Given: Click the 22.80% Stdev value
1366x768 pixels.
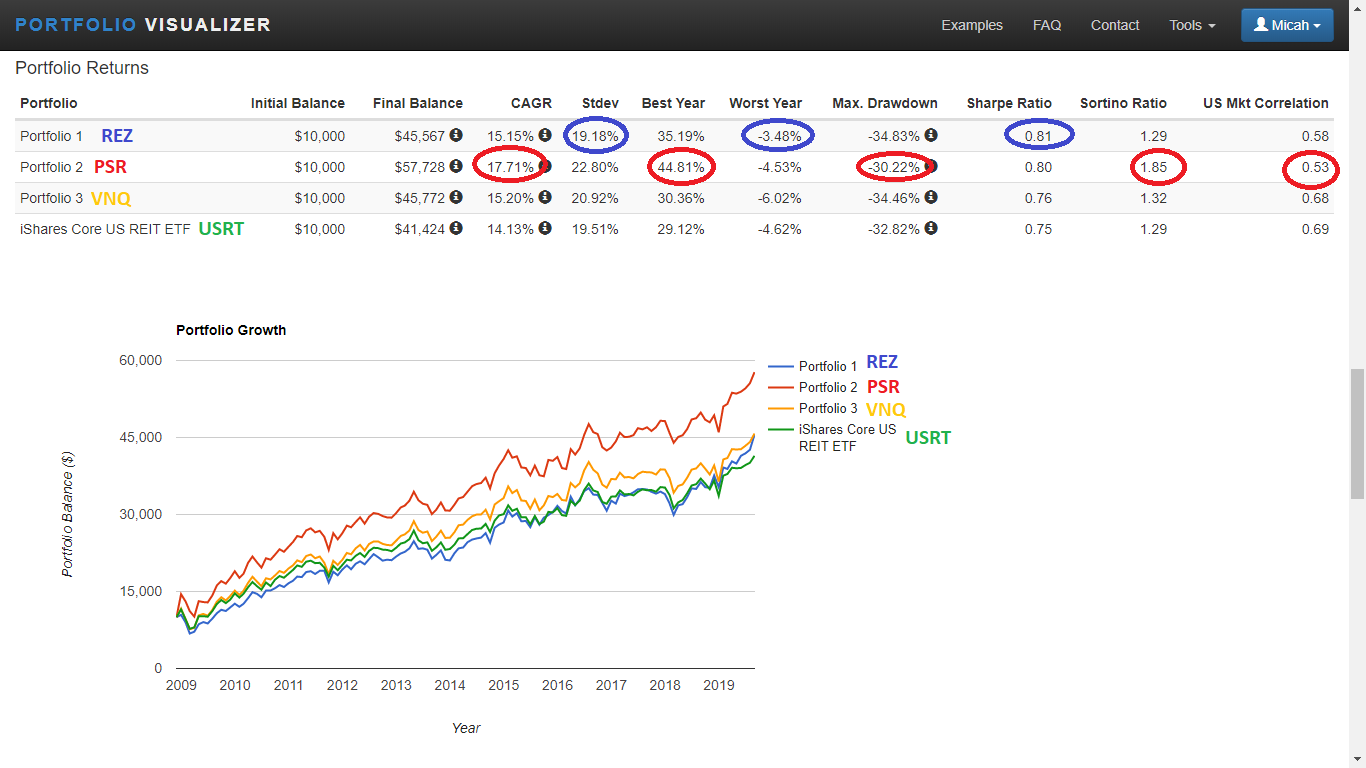Looking at the screenshot, I should tap(595, 167).
